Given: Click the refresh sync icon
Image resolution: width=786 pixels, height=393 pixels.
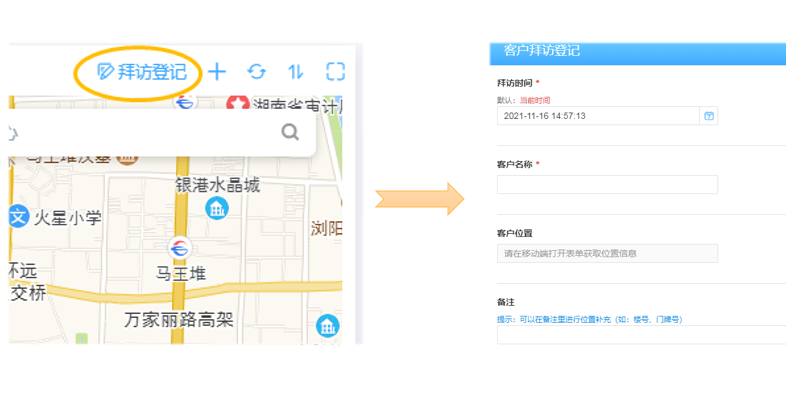Looking at the screenshot, I should tap(257, 72).
